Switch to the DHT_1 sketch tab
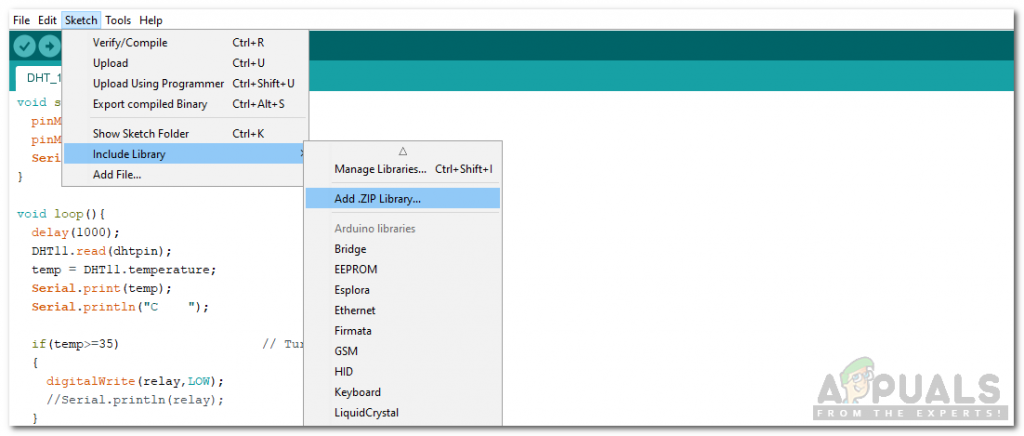 click(x=39, y=78)
